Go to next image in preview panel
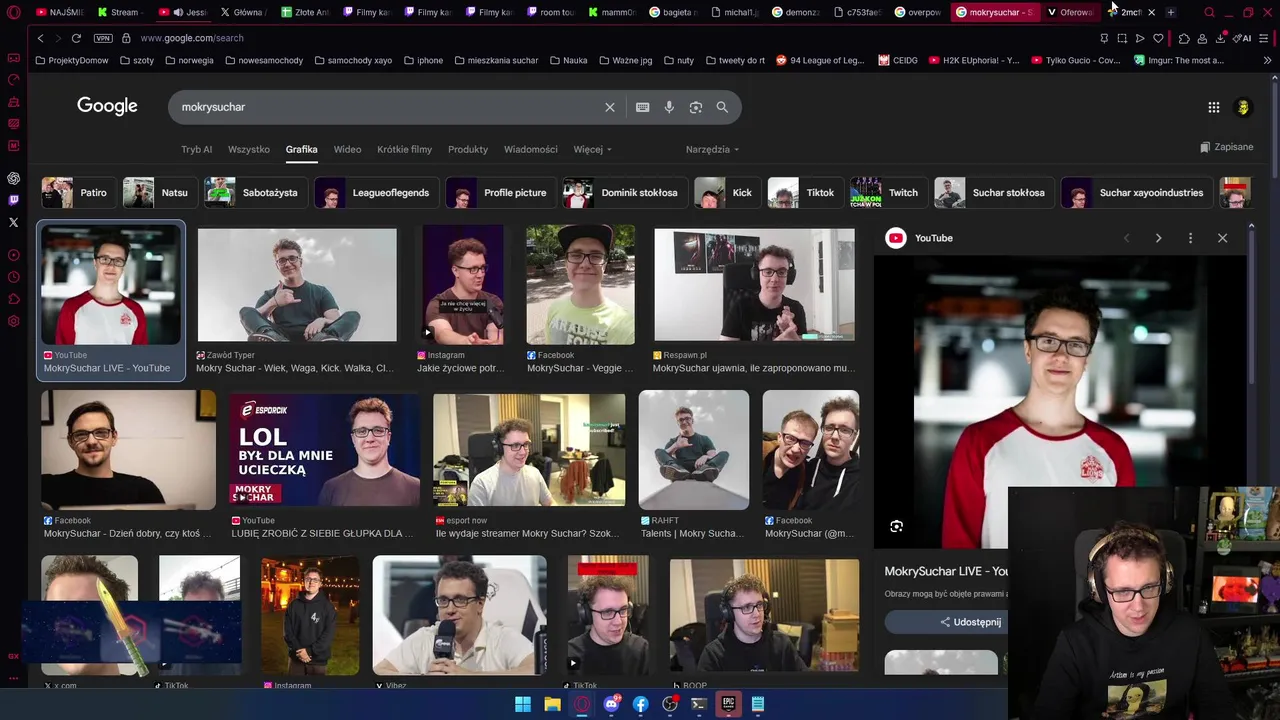The width and height of the screenshot is (1280, 720). 1158,238
